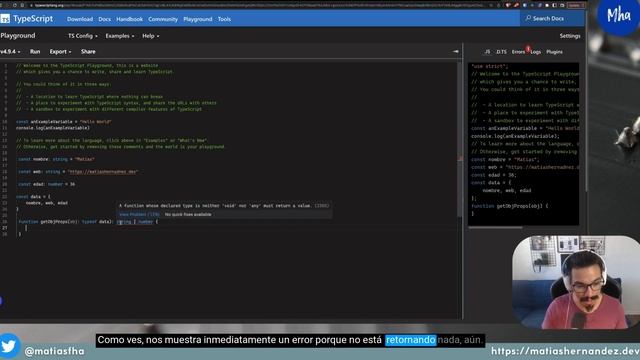The width and height of the screenshot is (640, 360).
Task: Click the 'const nombre: string' code line
Action: (x=56, y=159)
